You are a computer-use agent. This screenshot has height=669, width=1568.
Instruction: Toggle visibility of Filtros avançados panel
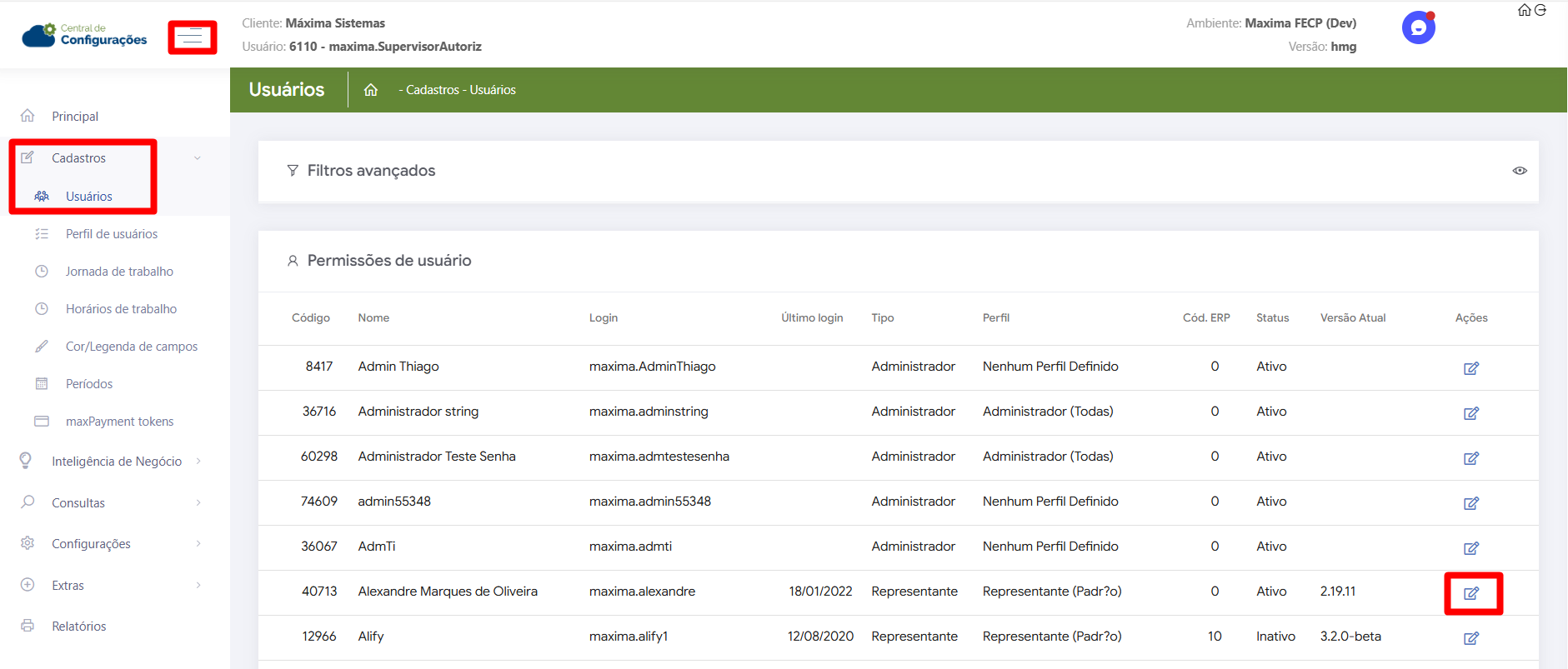coord(1520,171)
